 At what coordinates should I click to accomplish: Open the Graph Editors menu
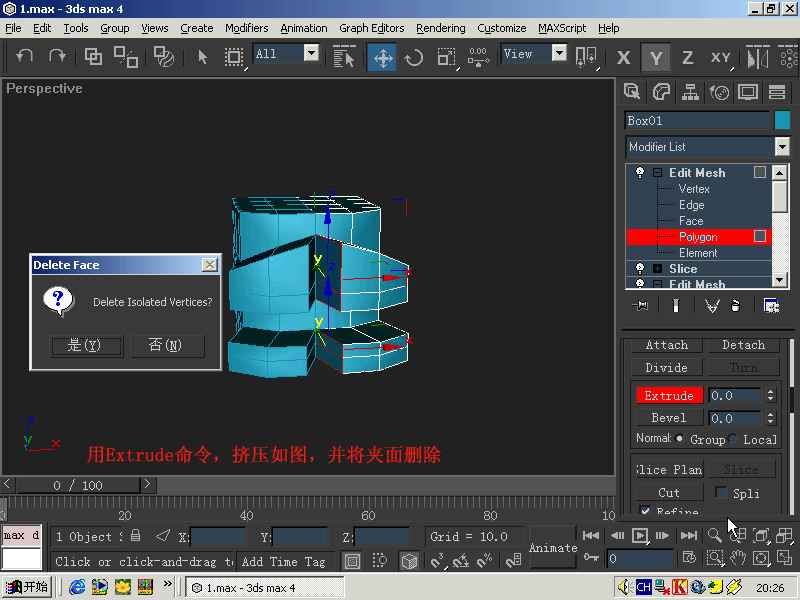[x=371, y=28]
